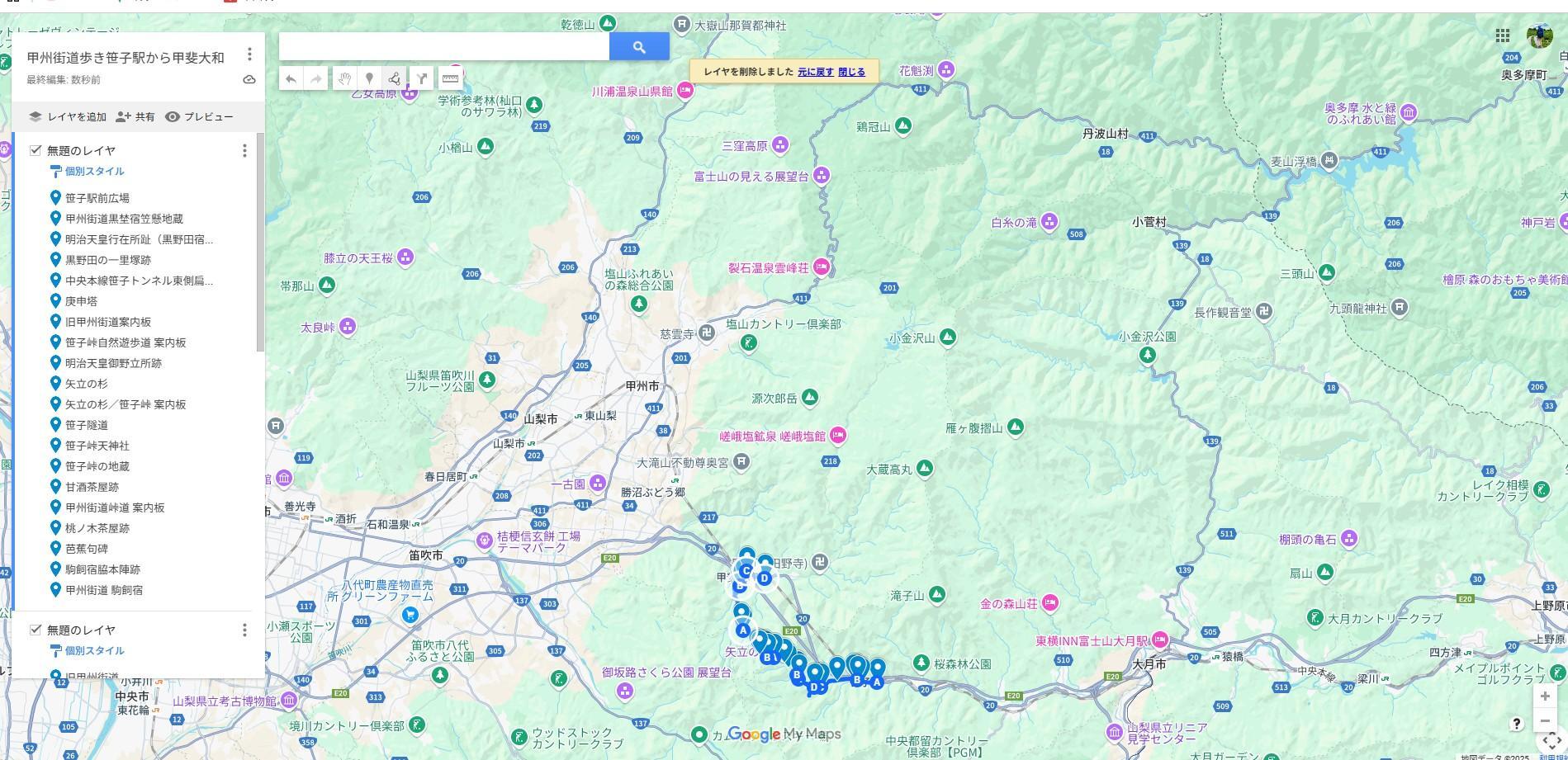The image size is (1568, 760).
Task: Click the 共有 share button
Action: 135,117
